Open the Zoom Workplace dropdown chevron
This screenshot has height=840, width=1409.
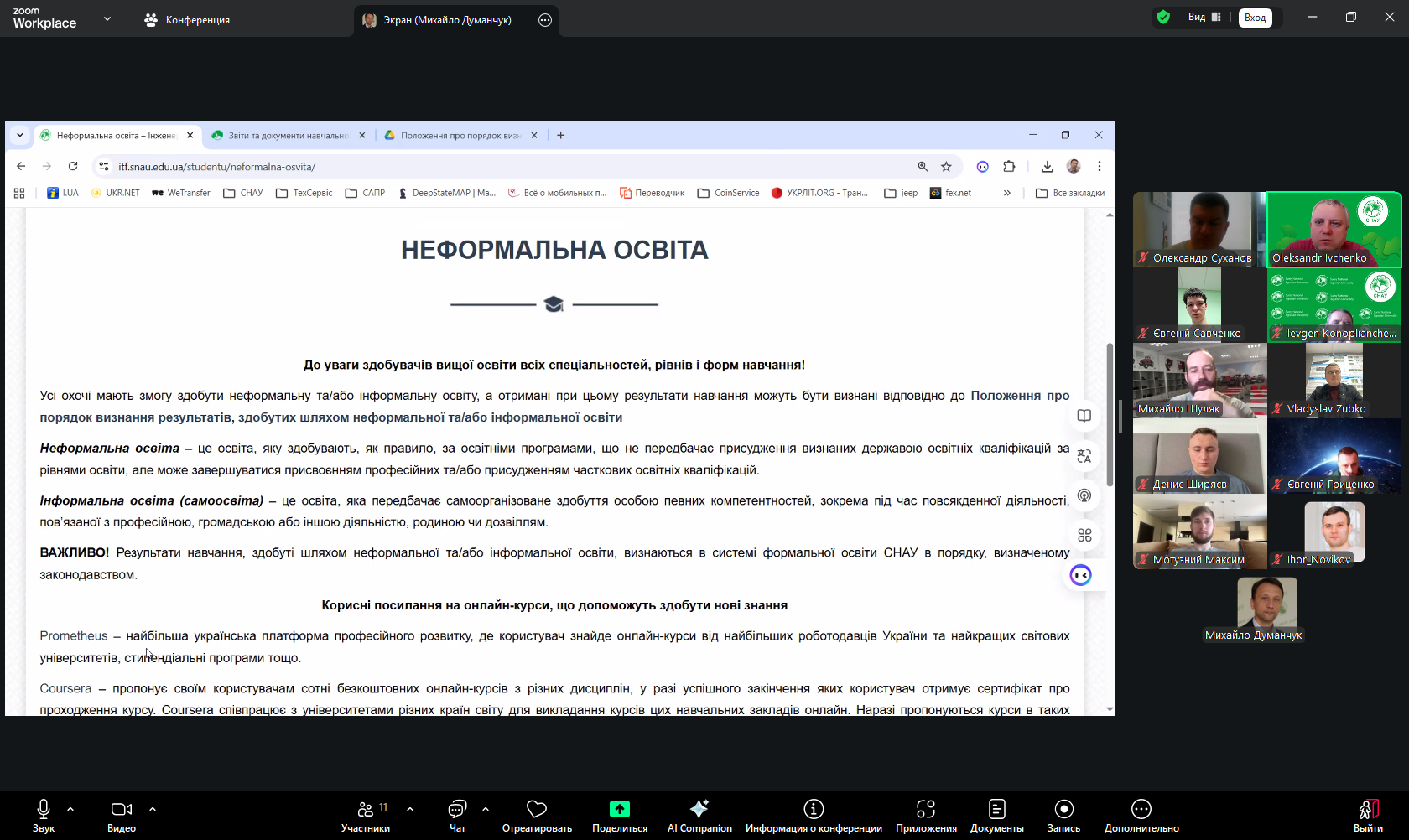coord(107,18)
